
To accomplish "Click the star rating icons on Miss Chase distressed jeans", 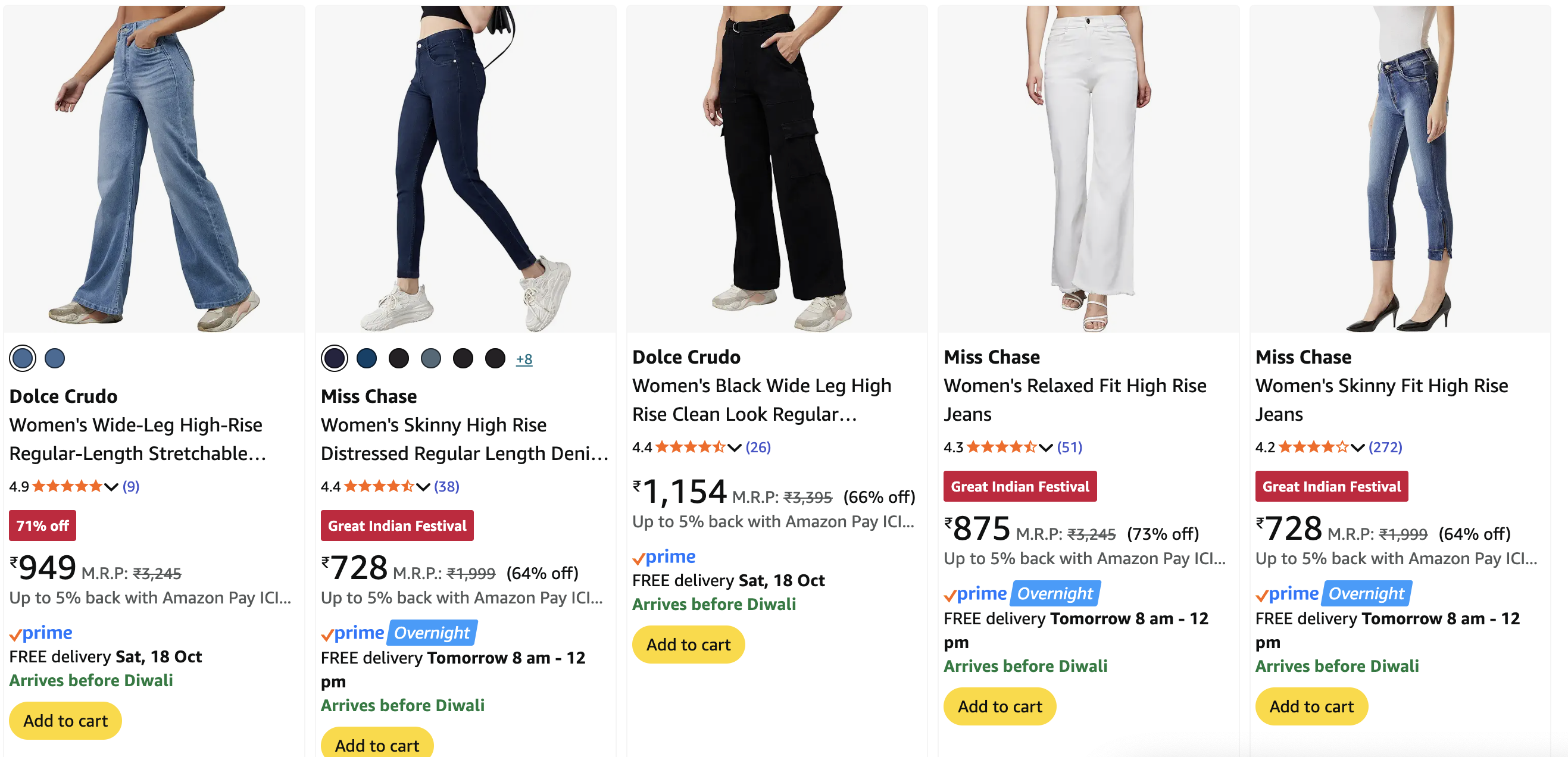I will point(379,486).
